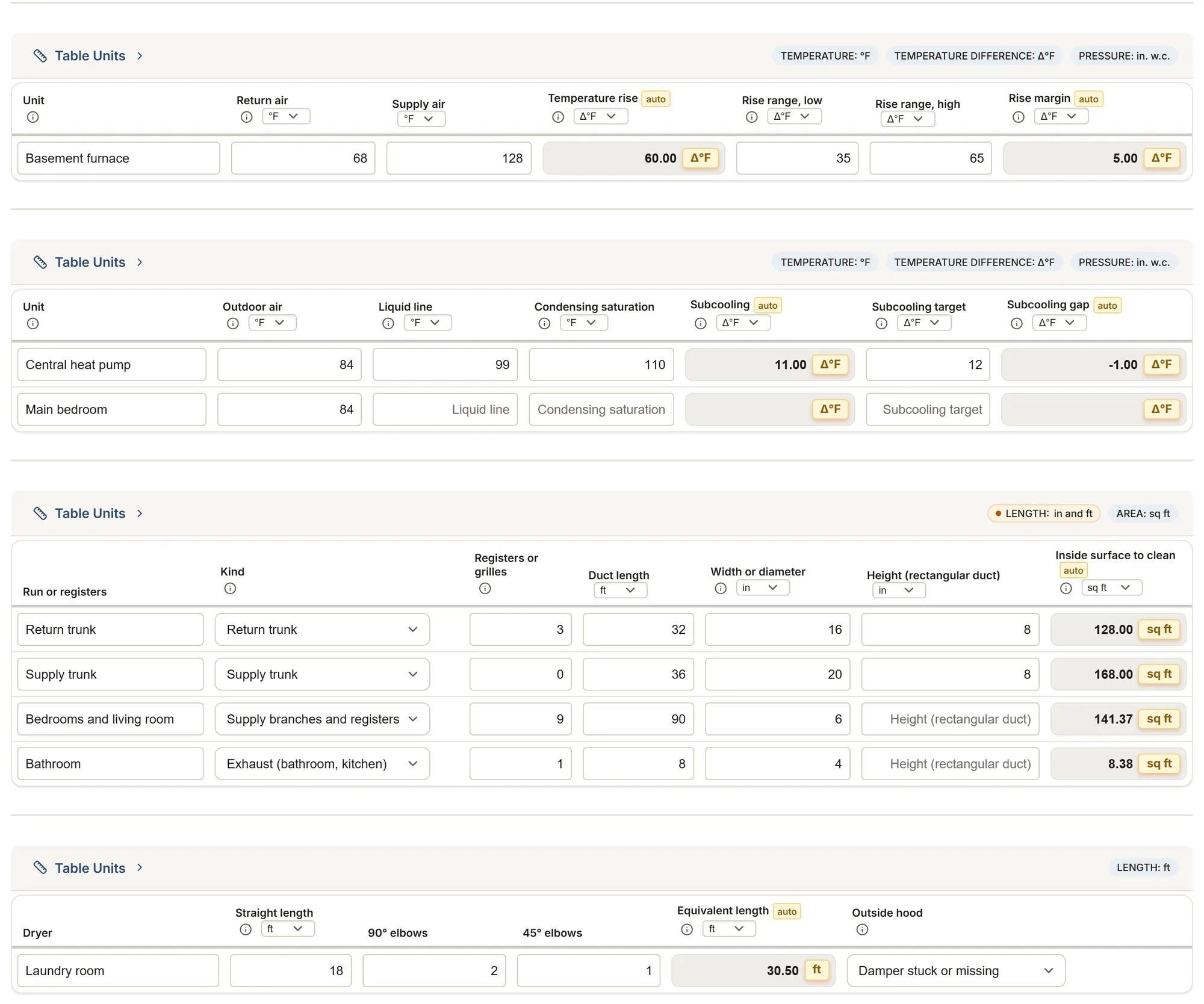This screenshot has width=1204, height=1004.
Task: Click info icon for Condensing saturation
Action: (544, 324)
